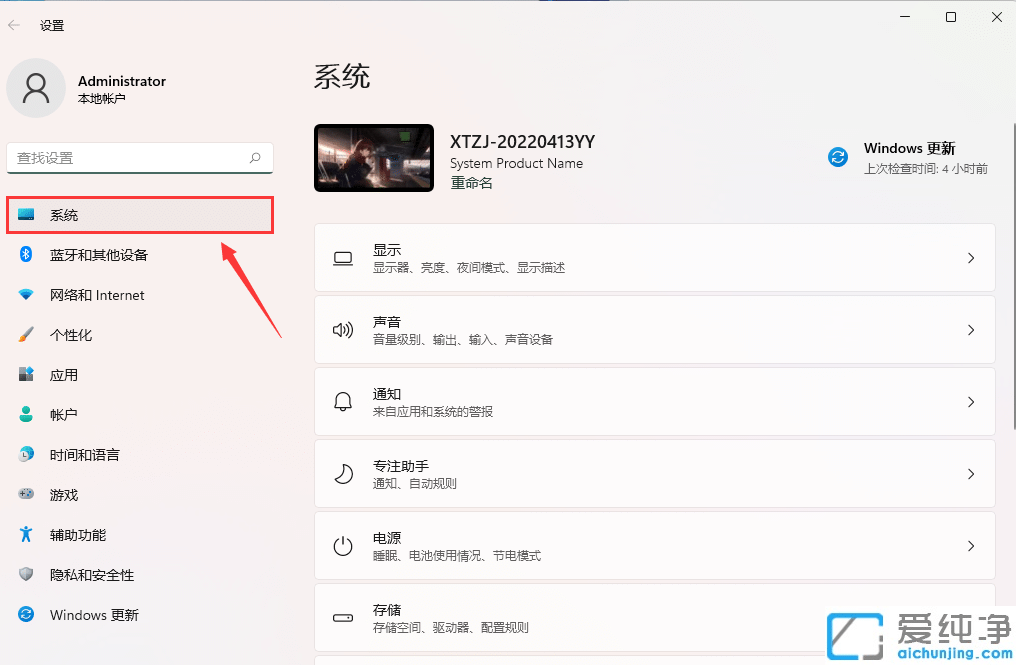This screenshot has height=665, width=1016.
Task: Click the Administrator account name
Action: (122, 81)
